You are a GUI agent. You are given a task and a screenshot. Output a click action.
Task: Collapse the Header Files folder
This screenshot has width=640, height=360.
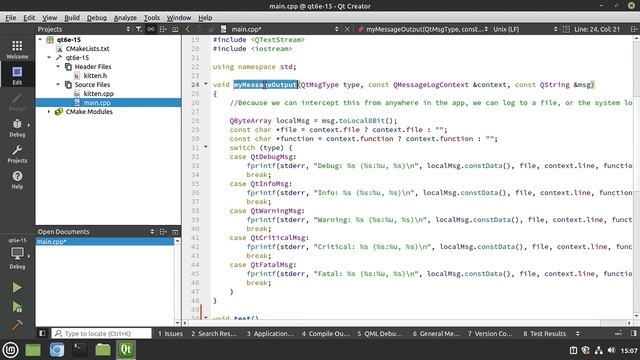(x=58, y=67)
